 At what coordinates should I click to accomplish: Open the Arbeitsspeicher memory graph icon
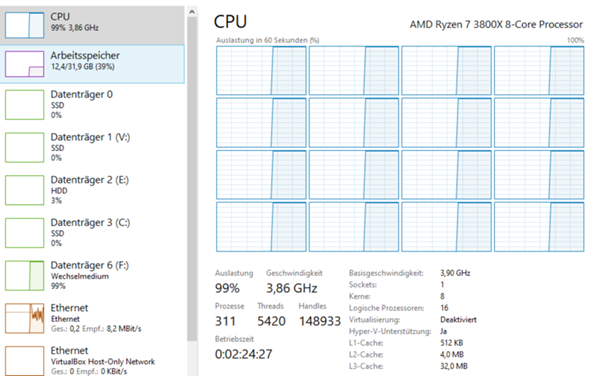[24, 64]
